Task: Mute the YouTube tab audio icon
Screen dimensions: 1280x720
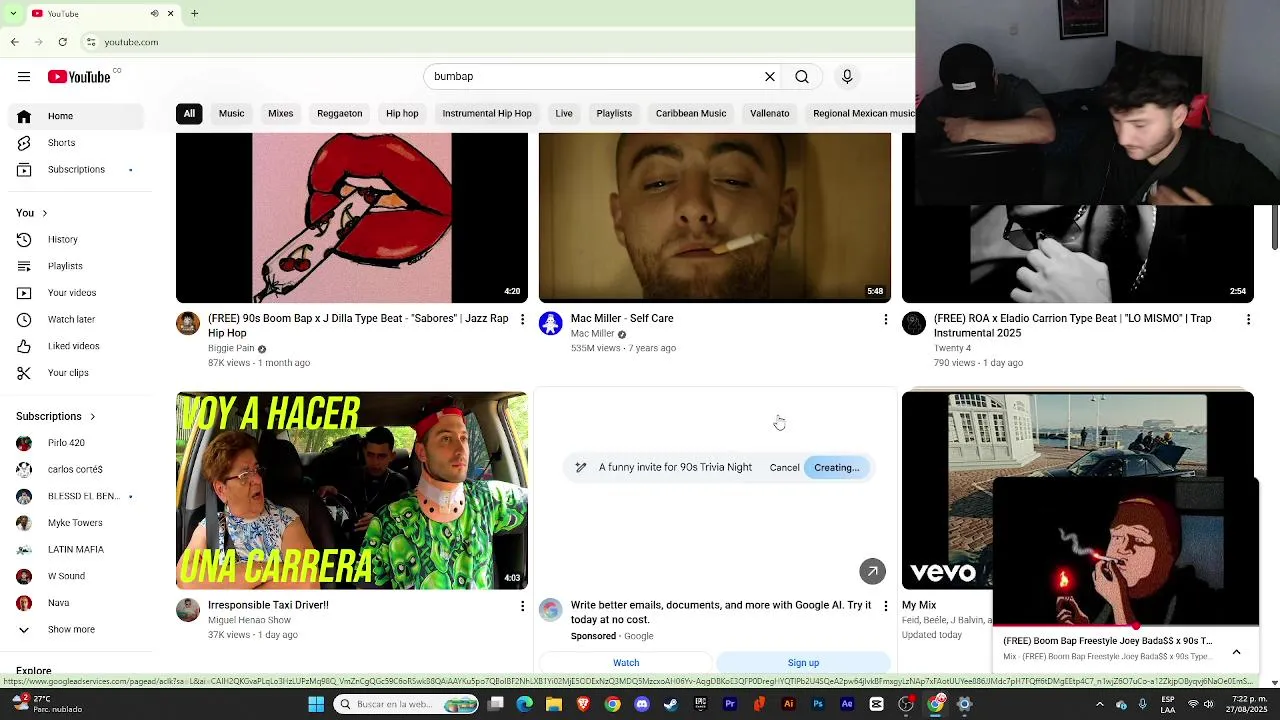Action: click(x=154, y=13)
